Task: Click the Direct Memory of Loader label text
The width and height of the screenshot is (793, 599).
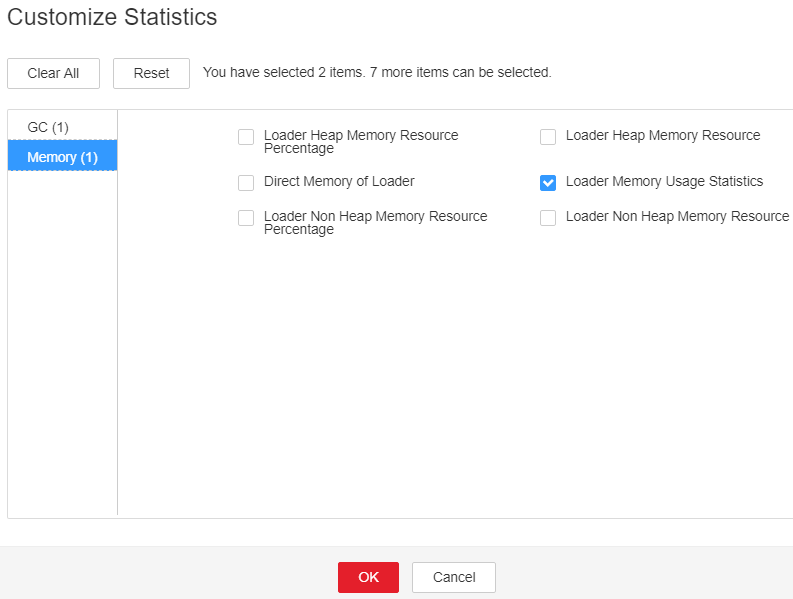Action: pyautogui.click(x=339, y=181)
